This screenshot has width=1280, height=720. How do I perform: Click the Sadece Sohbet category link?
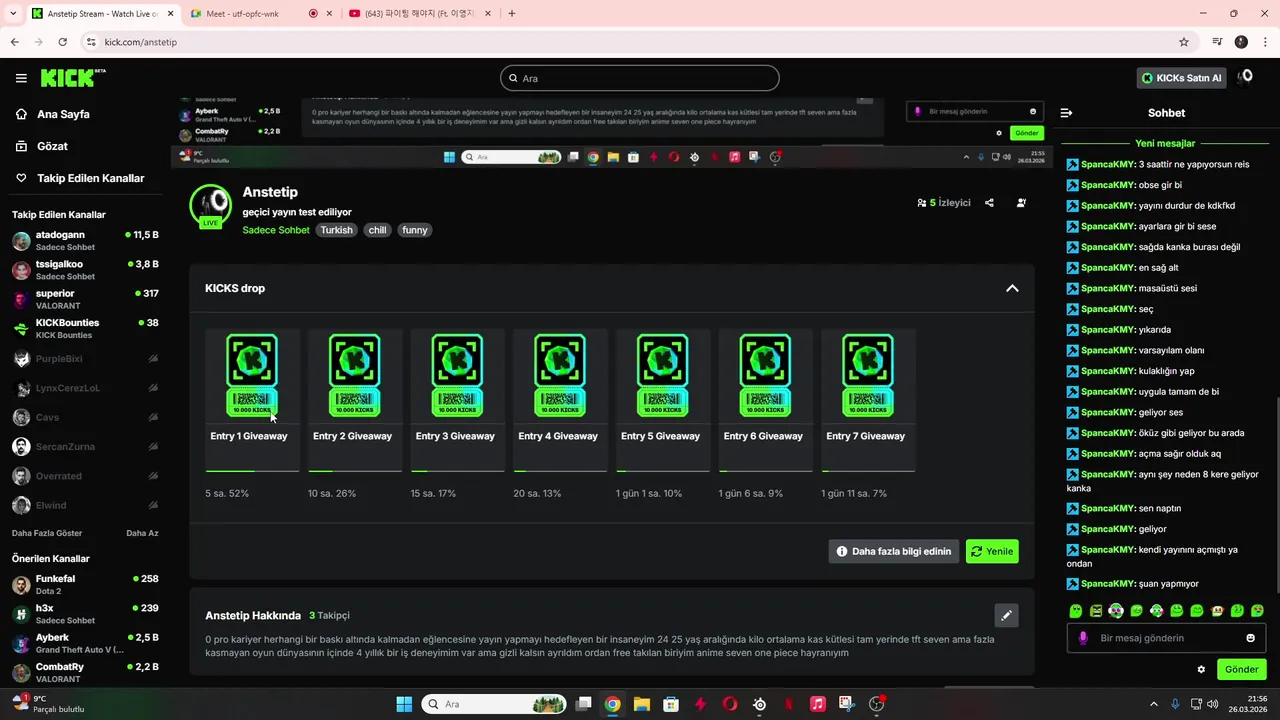276,230
